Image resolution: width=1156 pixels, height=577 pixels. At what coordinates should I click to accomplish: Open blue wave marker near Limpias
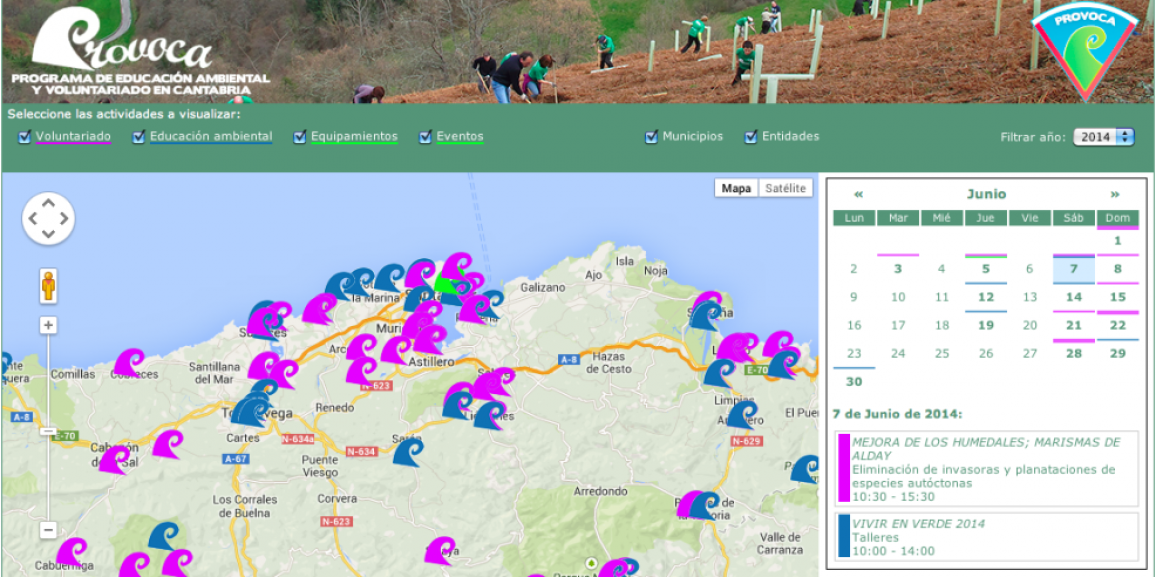741,415
